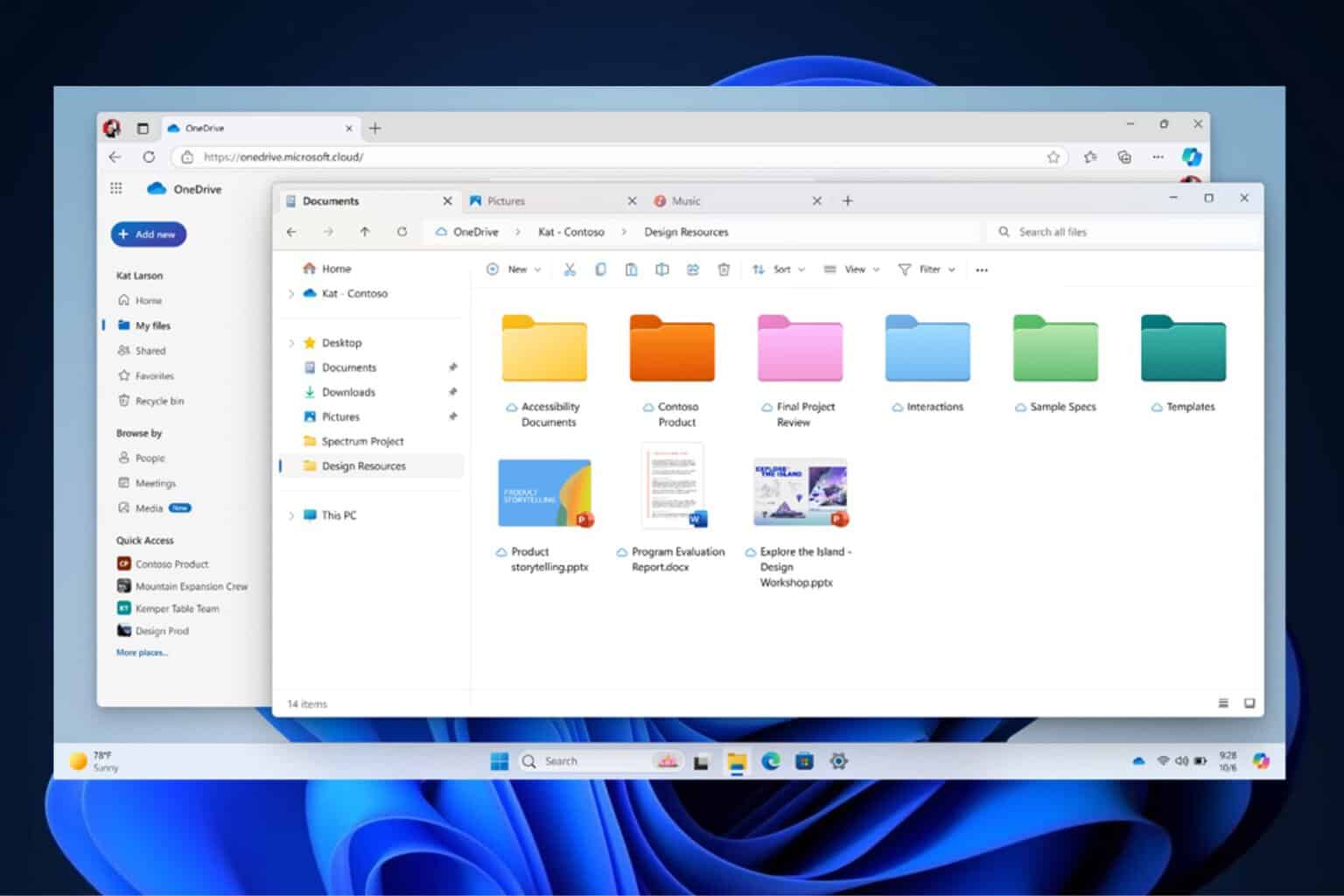Expand the This PC tree node
The image size is (1344, 896).
[x=291, y=515]
